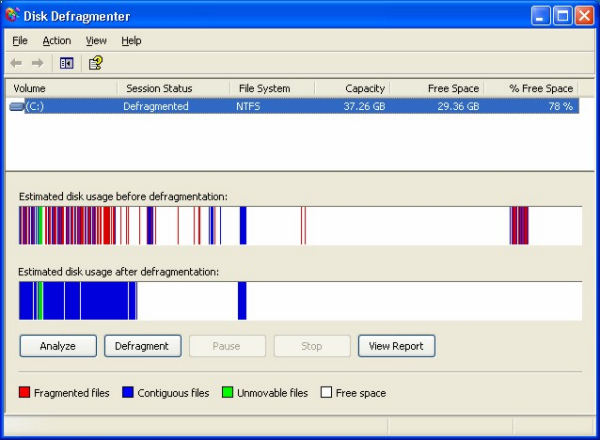Viewport: 600px width, 440px height.
Task: Click the 37.26 GB capacity value
Action: coord(364,106)
